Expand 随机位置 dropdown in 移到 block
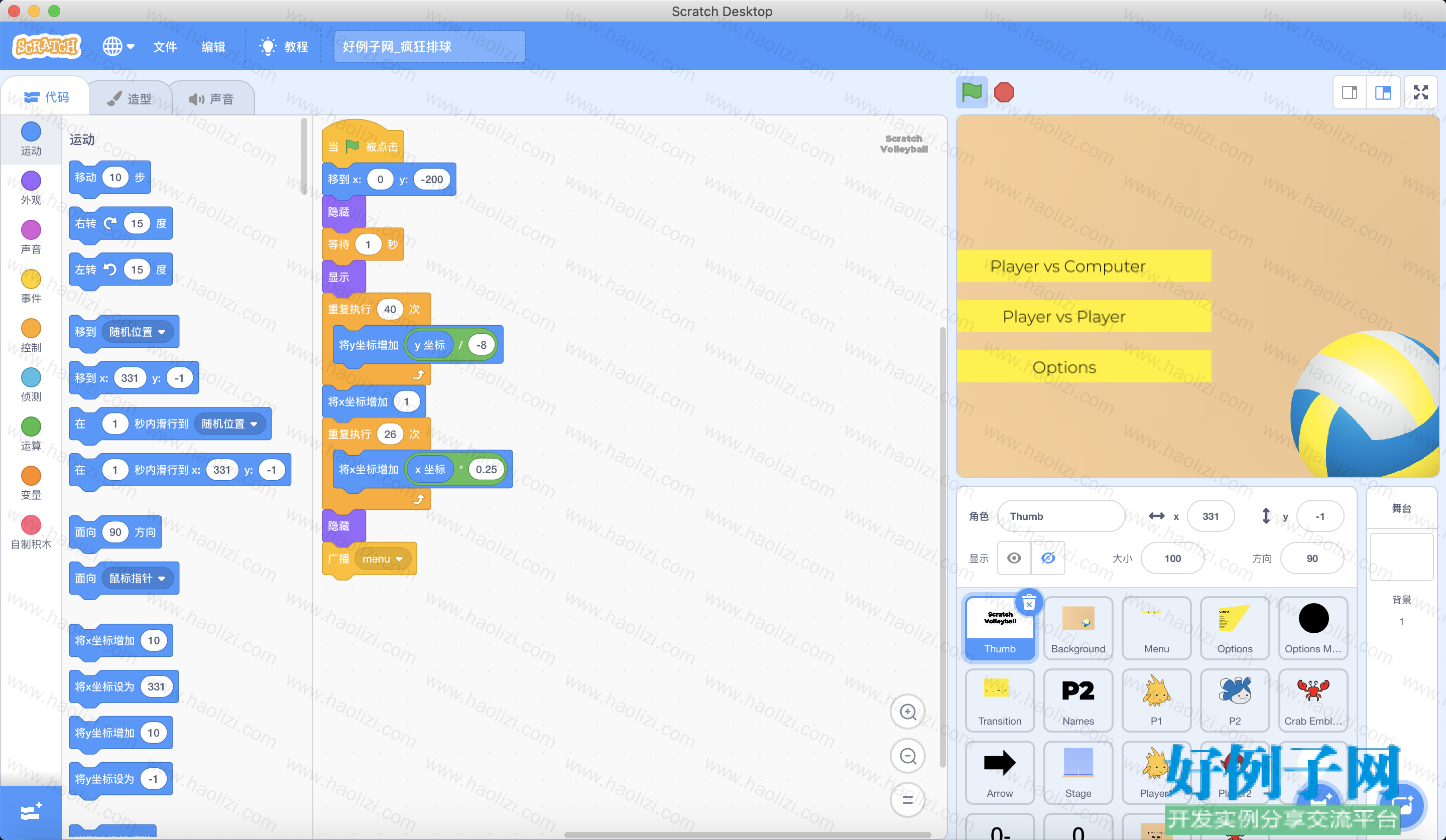The width and height of the screenshot is (1446, 840). pos(137,332)
